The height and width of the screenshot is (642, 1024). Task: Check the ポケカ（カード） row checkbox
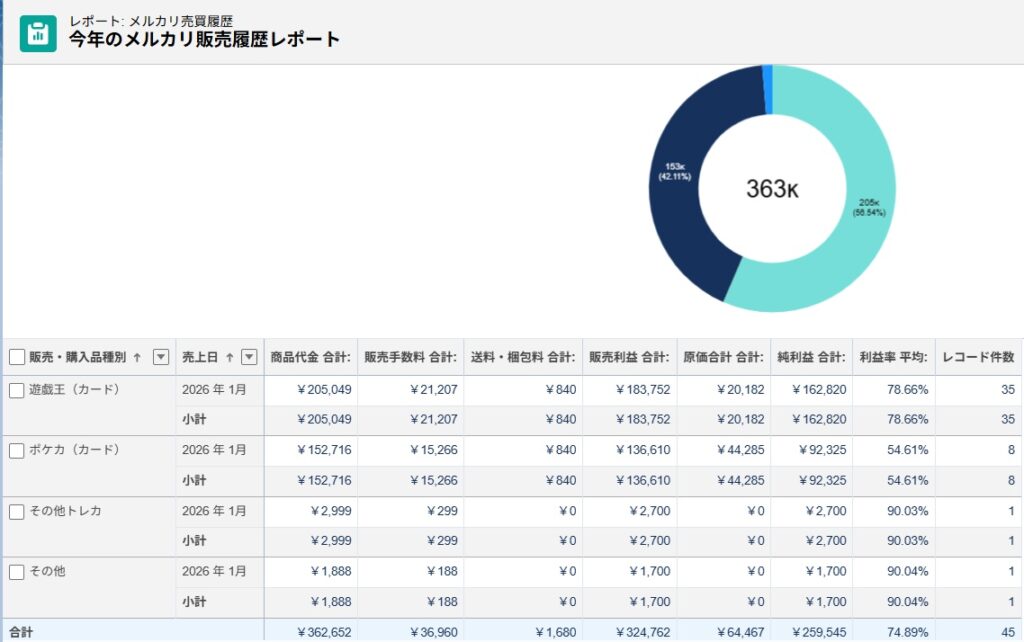coord(16,450)
